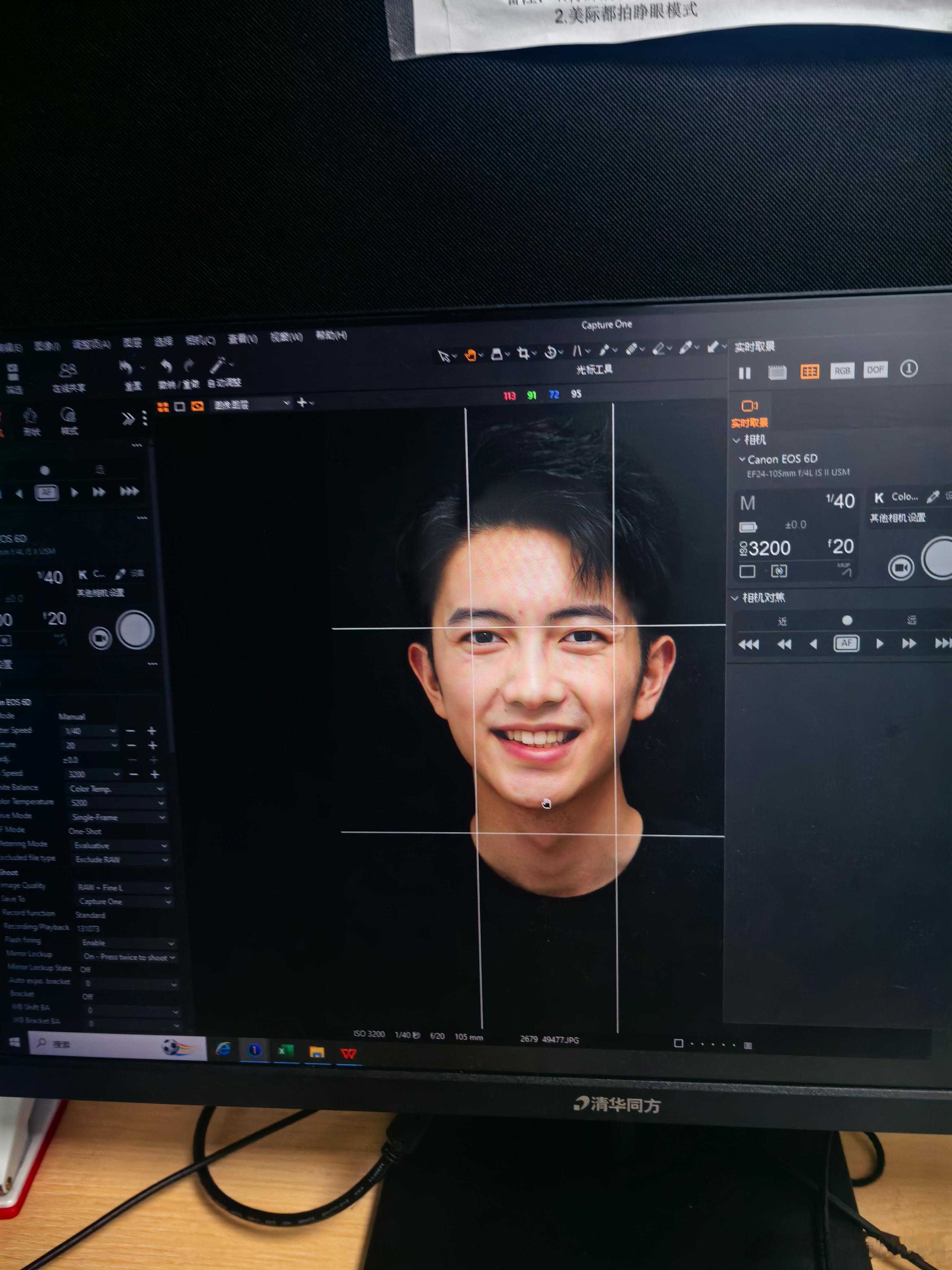The height and width of the screenshot is (1270, 952).
Task: Select the 实时取景 tool tab
Action: 749,414
